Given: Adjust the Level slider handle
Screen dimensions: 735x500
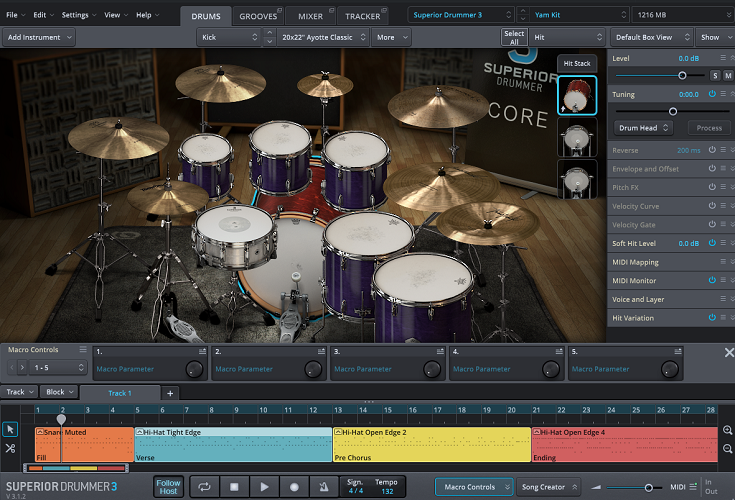Looking at the screenshot, I should point(682,75).
